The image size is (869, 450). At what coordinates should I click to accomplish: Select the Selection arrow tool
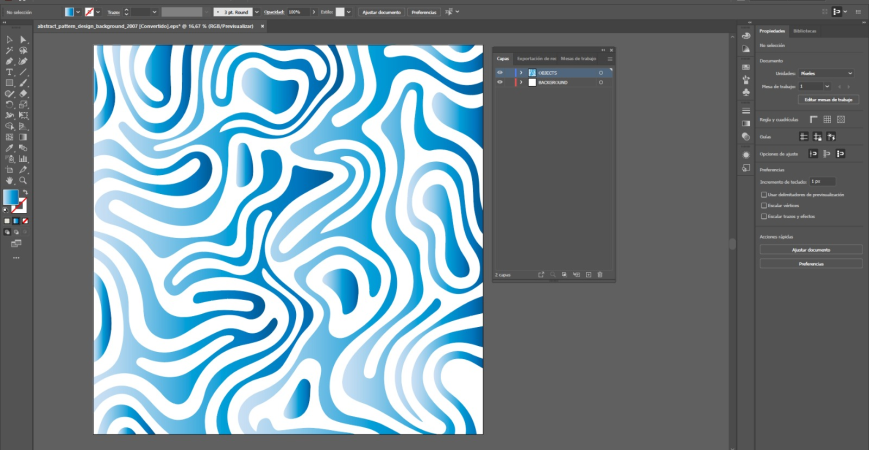(x=9, y=39)
